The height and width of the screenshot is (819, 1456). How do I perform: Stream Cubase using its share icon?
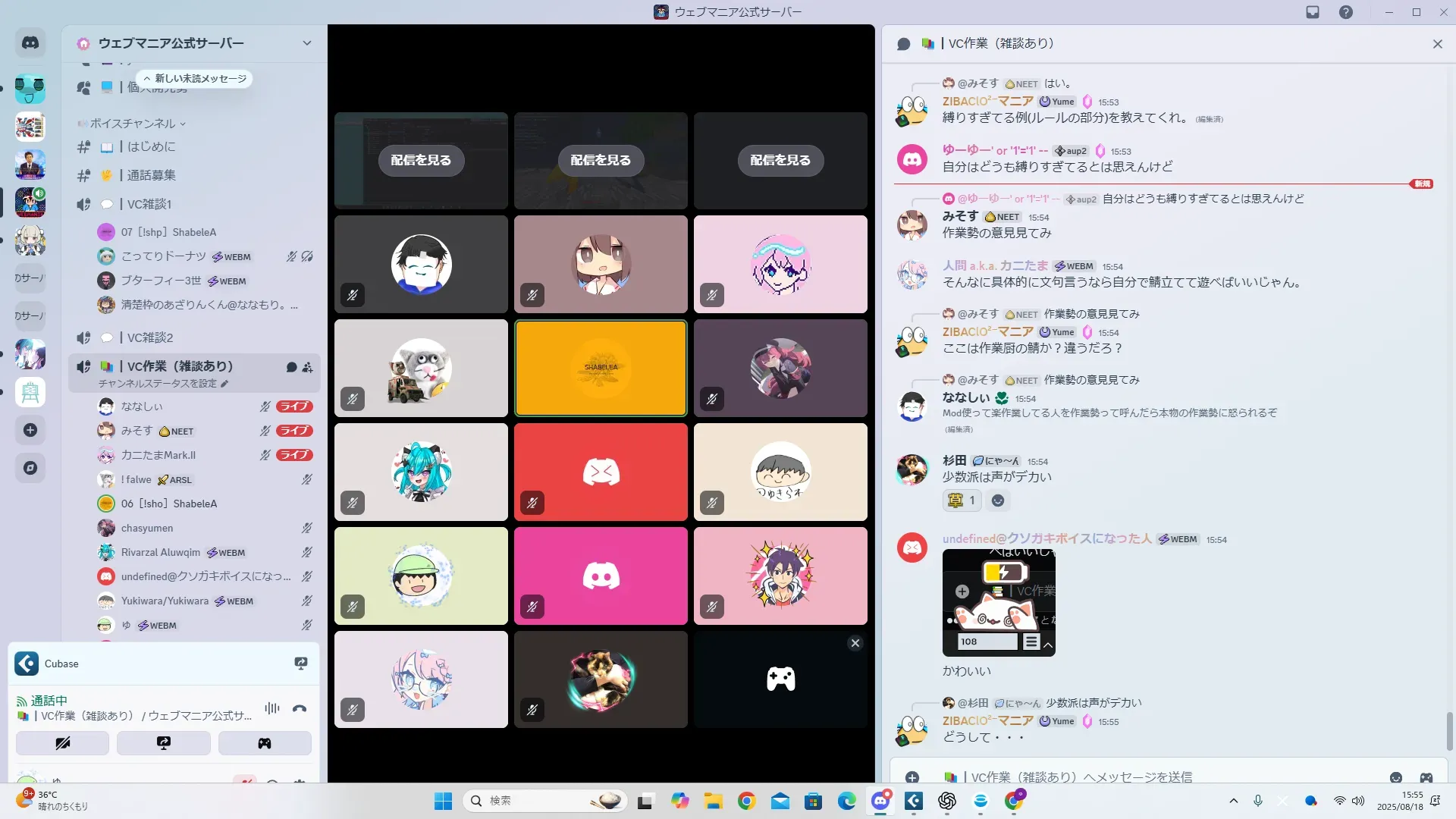coord(301,664)
